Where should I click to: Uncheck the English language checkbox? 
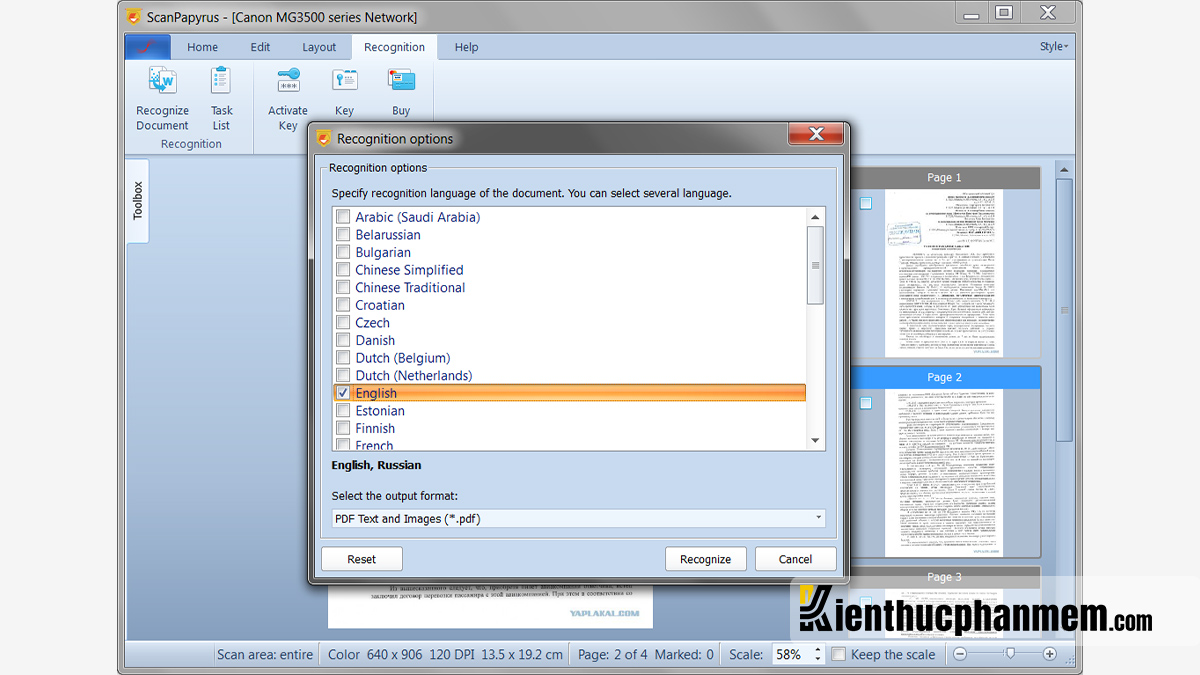click(343, 393)
